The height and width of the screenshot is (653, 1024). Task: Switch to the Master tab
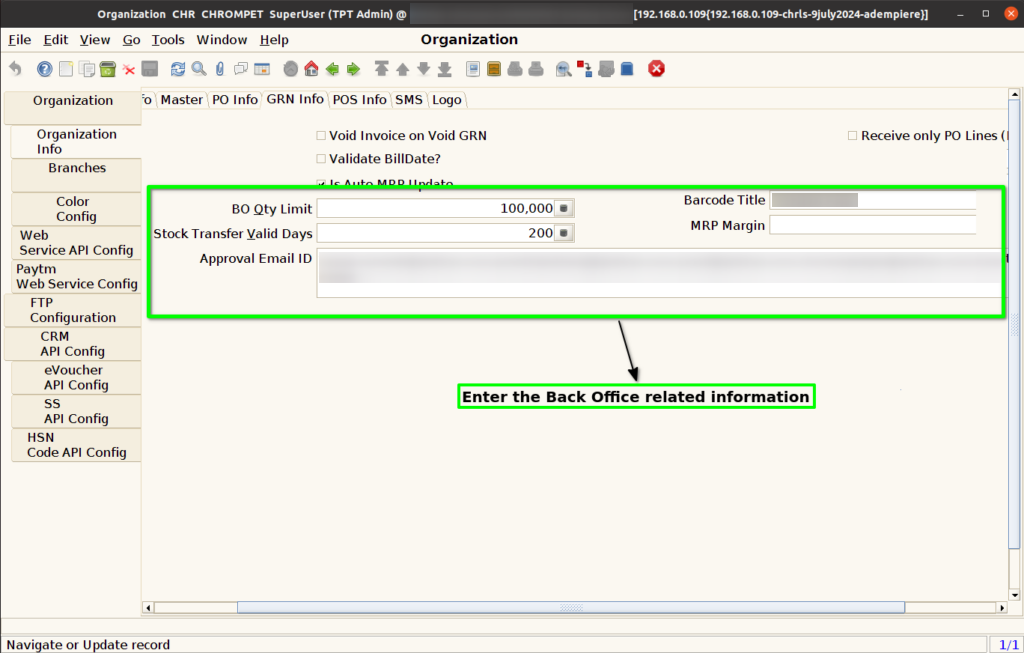182,100
